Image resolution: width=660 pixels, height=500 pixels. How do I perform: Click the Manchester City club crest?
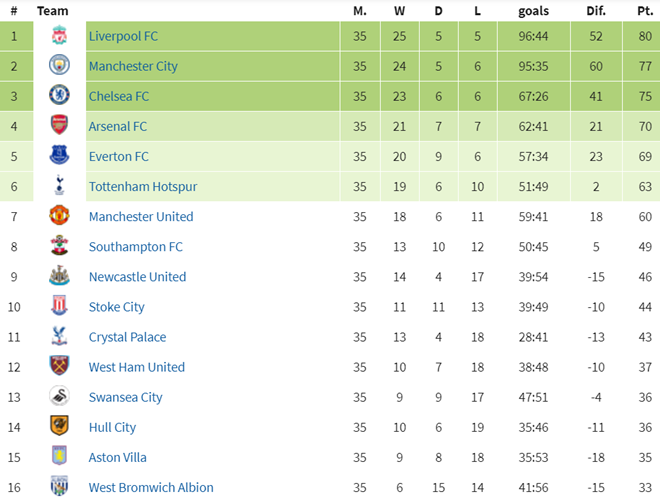pyautogui.click(x=60, y=66)
